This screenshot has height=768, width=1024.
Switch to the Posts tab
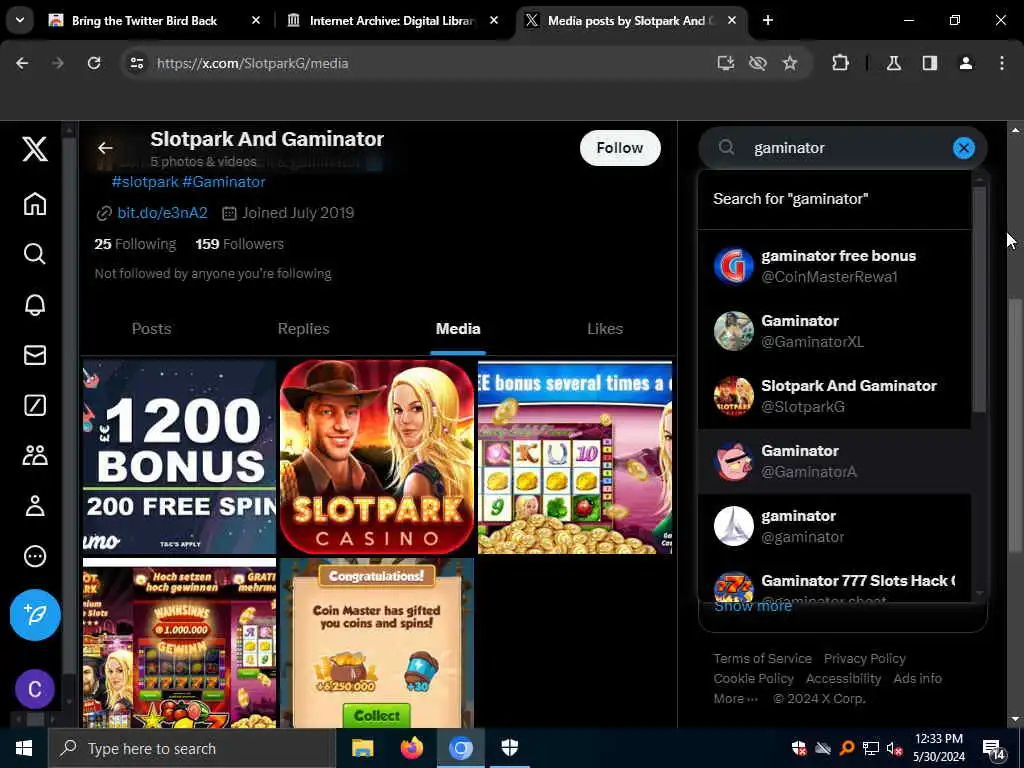click(152, 328)
